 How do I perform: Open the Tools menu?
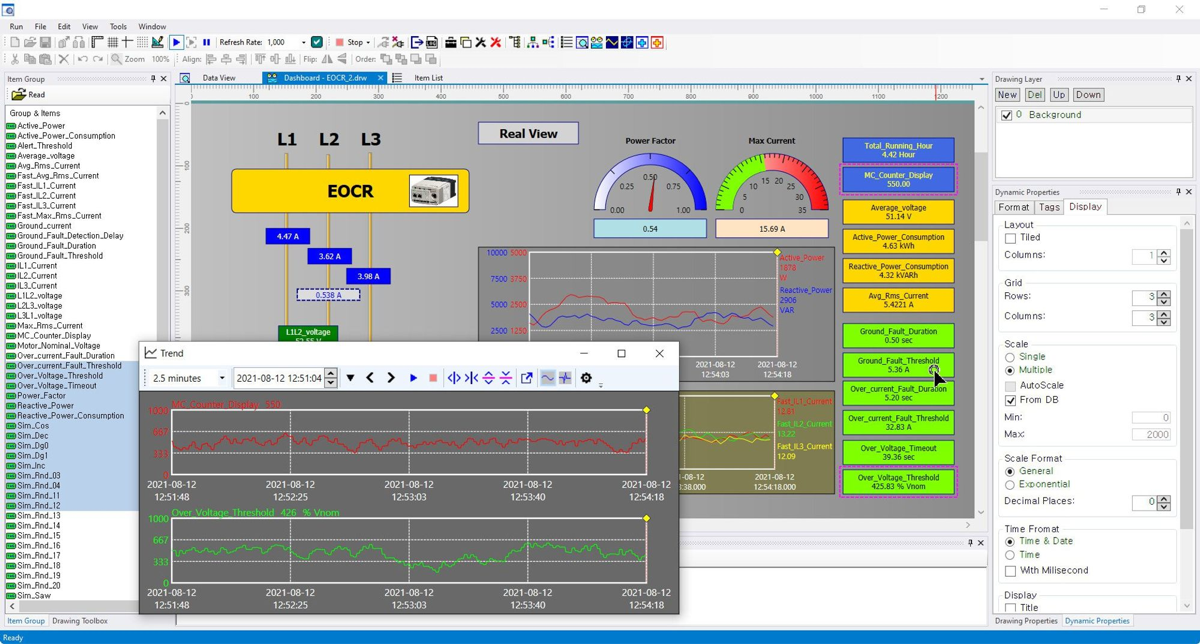tap(118, 27)
